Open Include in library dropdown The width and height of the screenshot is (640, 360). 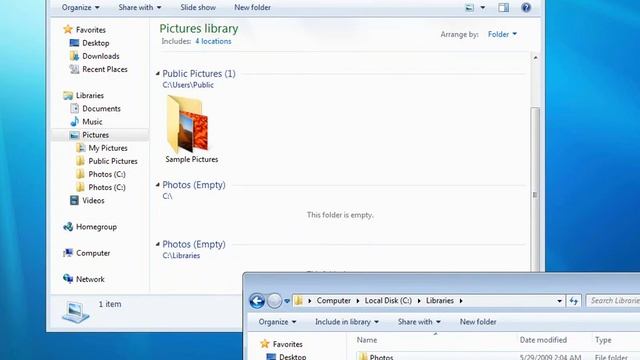[x=347, y=322]
